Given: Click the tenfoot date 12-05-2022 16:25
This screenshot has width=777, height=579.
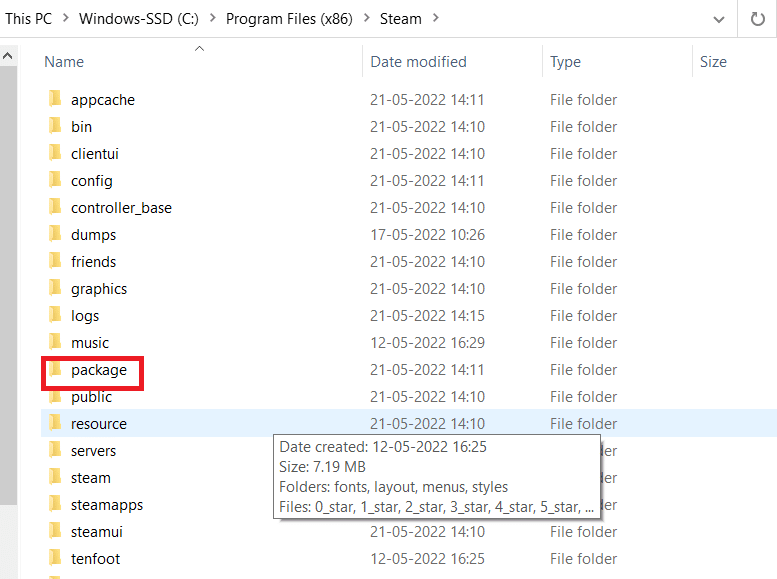Looking at the screenshot, I should click(x=427, y=559).
